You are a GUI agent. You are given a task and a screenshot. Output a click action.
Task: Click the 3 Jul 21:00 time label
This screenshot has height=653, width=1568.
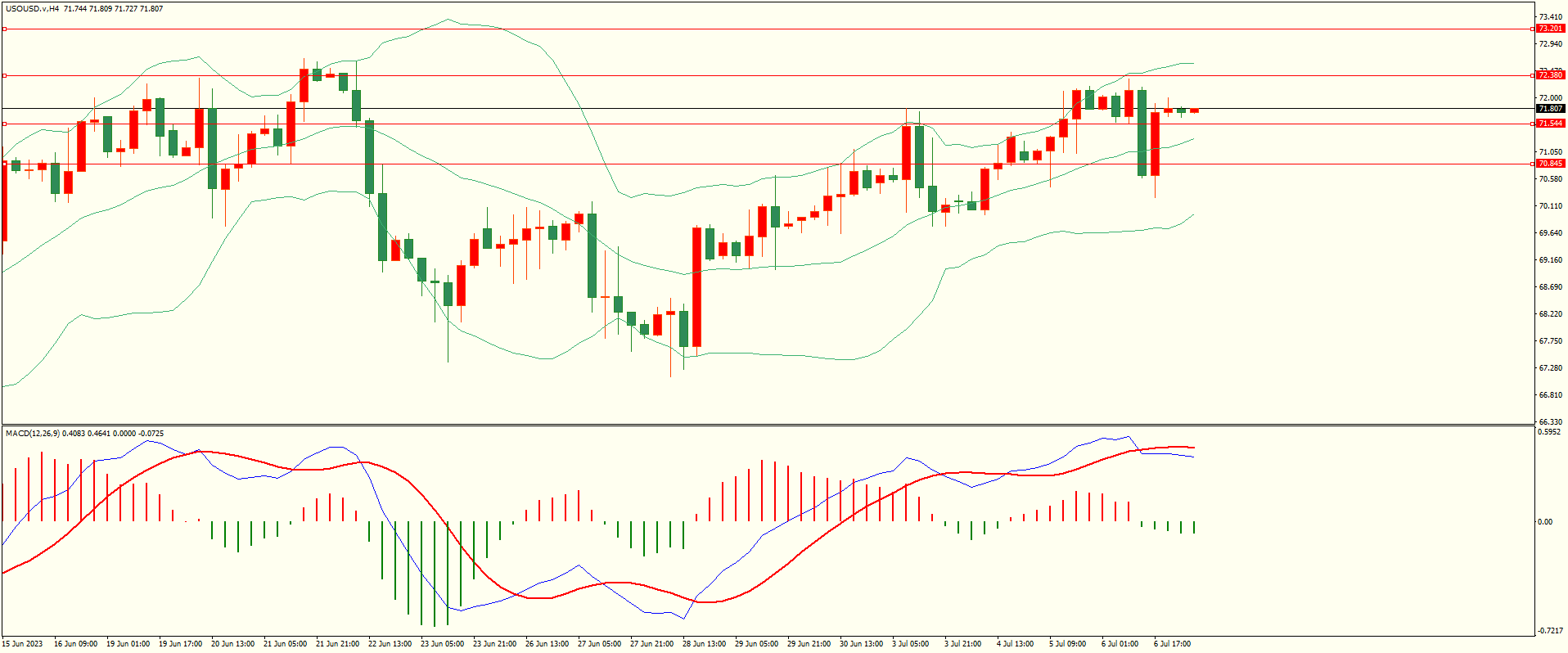[963, 644]
